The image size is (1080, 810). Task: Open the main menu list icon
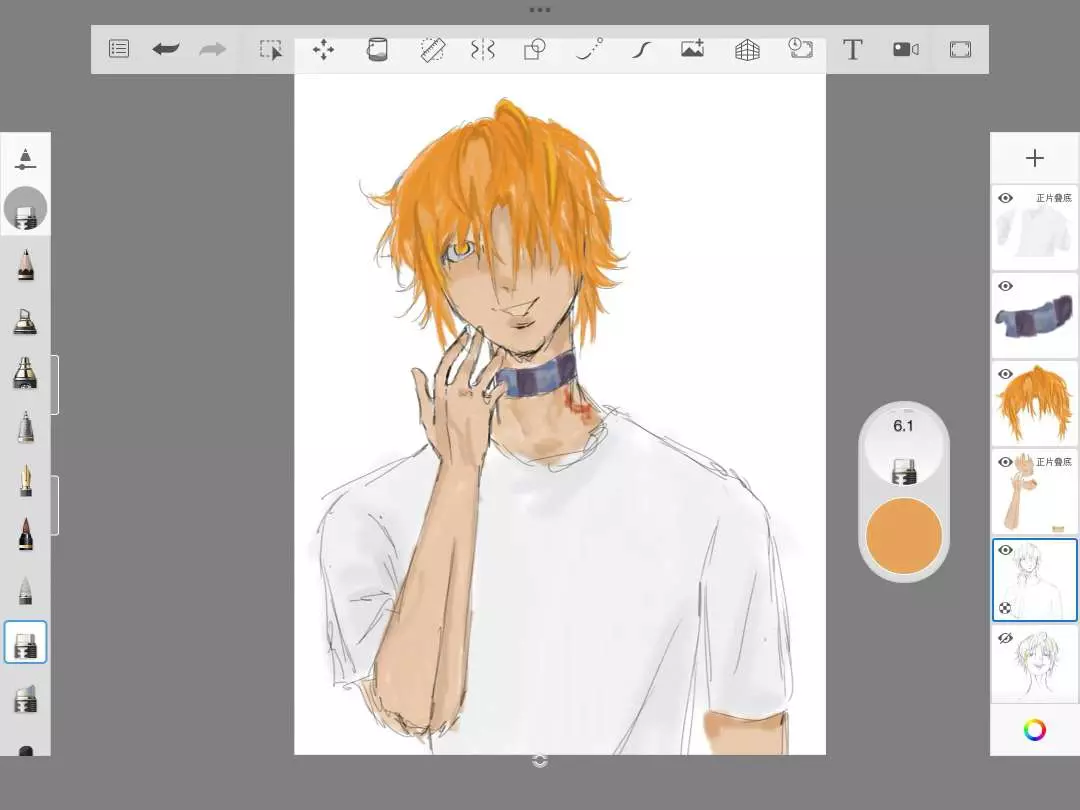click(x=119, y=49)
